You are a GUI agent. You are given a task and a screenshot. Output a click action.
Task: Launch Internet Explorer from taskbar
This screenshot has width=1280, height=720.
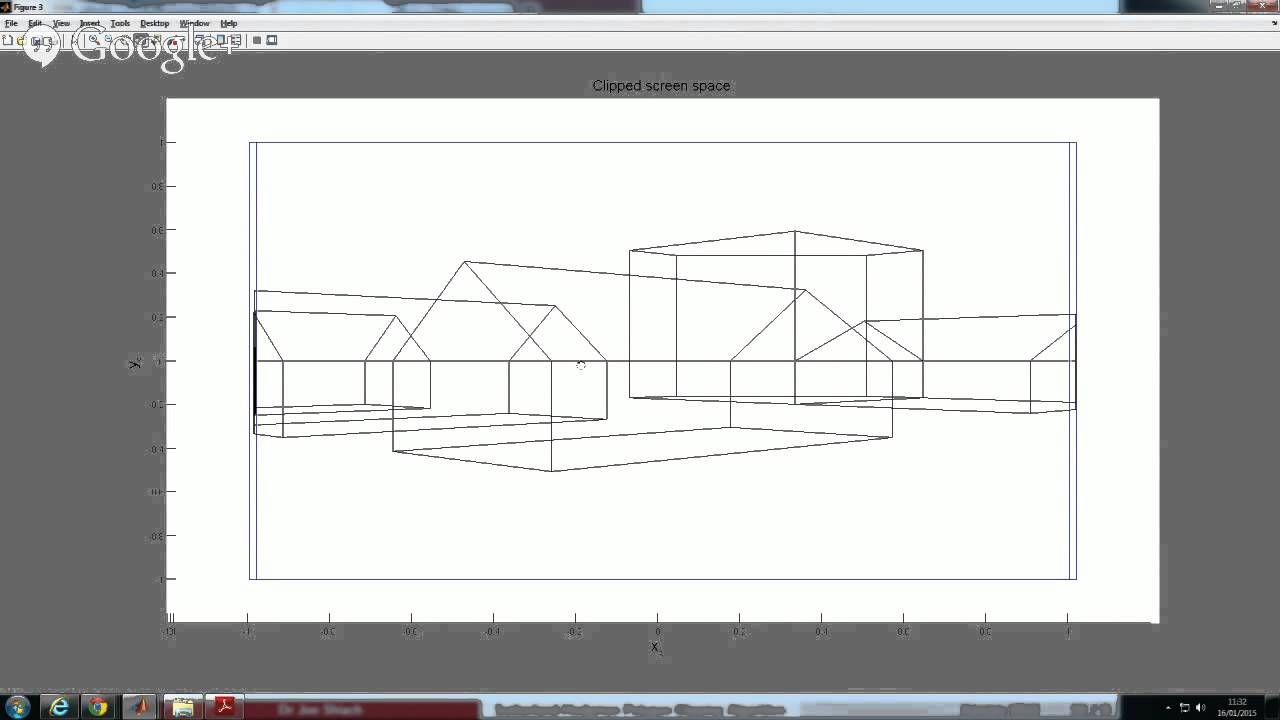[x=59, y=707]
